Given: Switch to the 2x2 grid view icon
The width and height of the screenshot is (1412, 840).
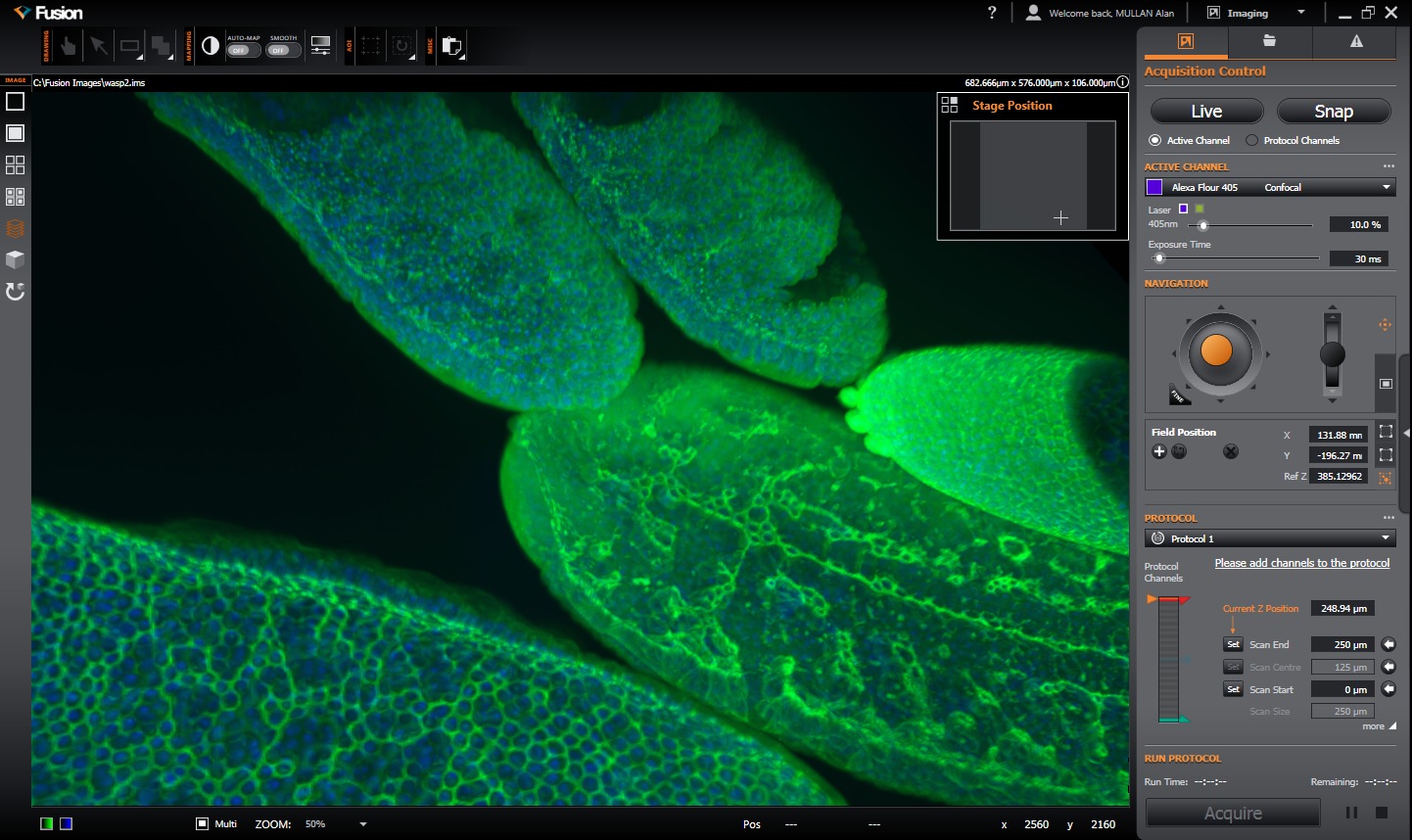Looking at the screenshot, I should click(15, 164).
